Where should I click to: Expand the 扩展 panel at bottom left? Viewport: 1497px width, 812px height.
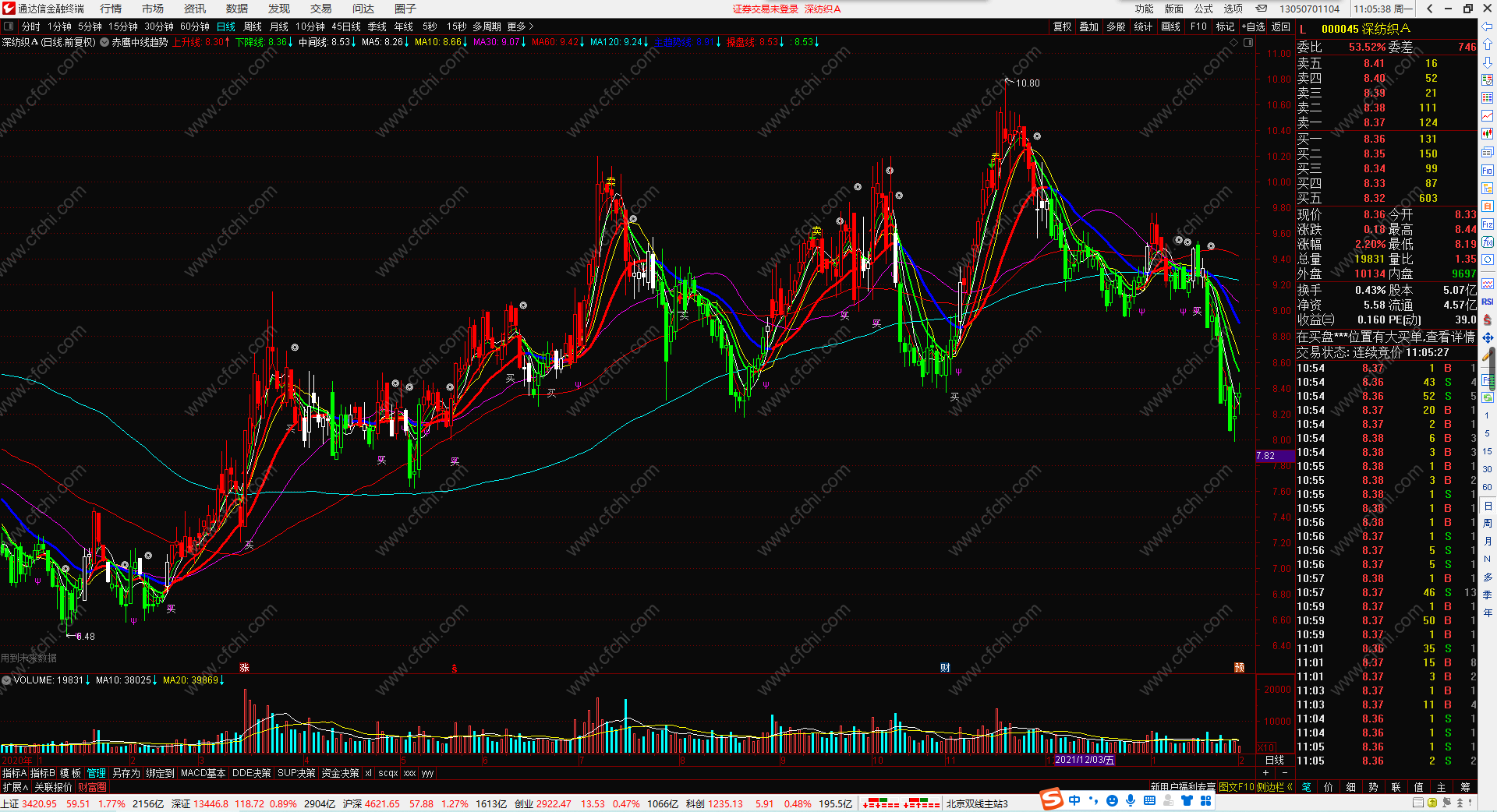click(15, 787)
